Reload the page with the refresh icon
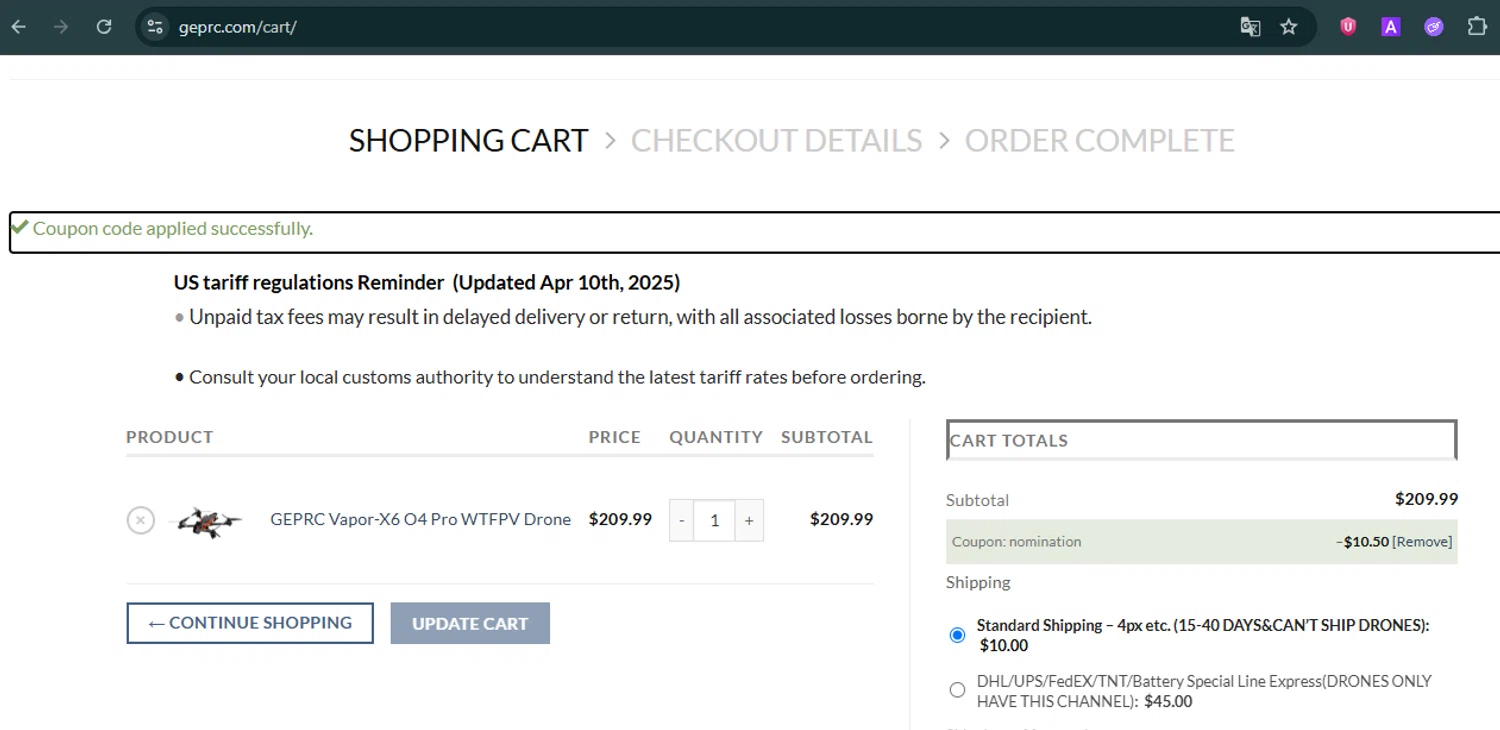 coord(104,27)
